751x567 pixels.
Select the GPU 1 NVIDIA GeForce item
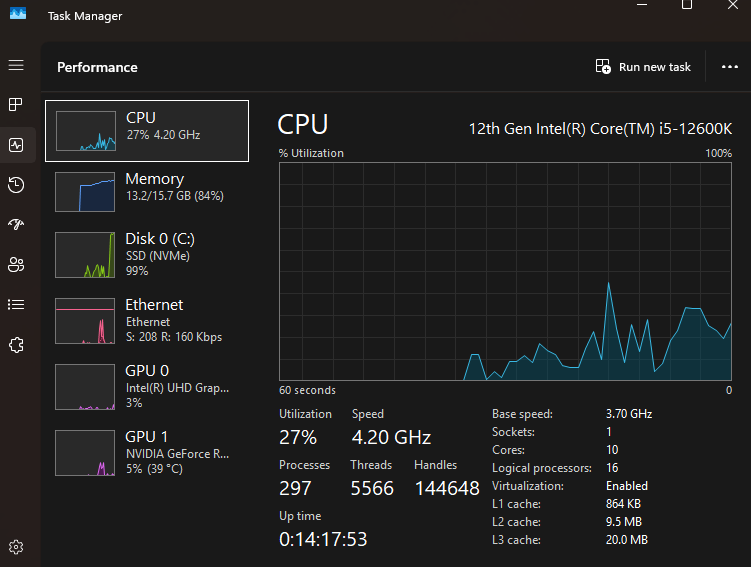pyautogui.click(x=147, y=453)
